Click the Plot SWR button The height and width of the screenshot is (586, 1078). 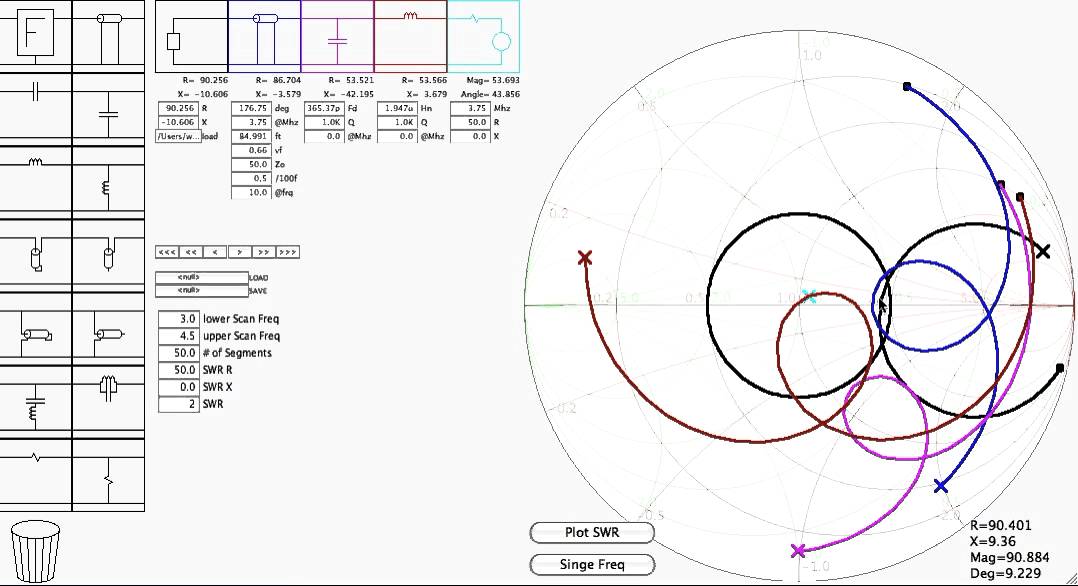point(592,532)
